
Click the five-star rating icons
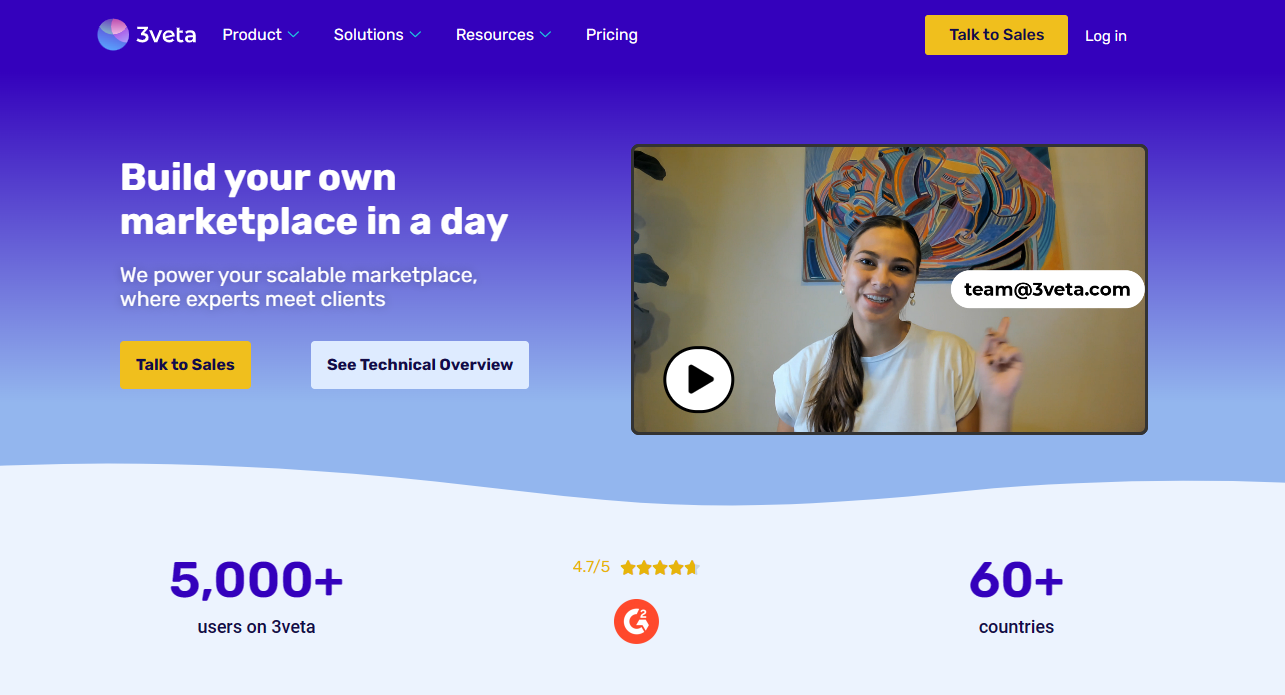[x=659, y=568]
